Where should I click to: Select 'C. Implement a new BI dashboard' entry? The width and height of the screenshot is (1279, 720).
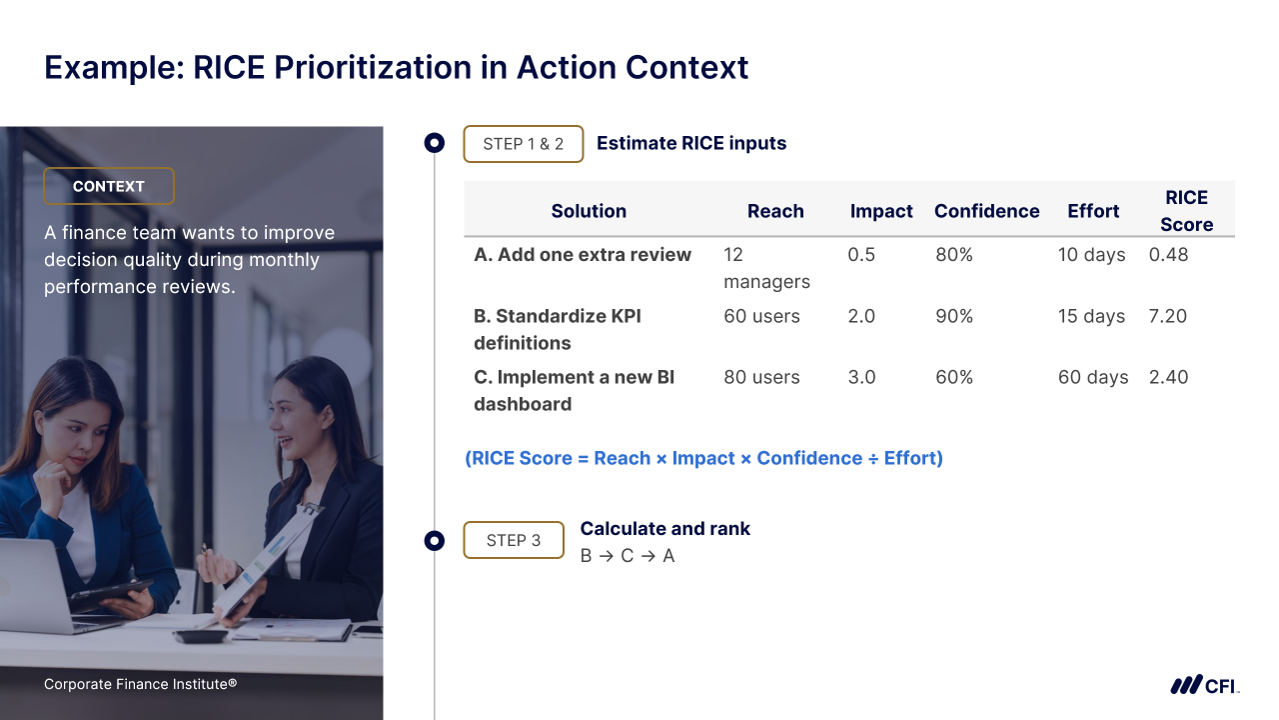[x=573, y=390]
